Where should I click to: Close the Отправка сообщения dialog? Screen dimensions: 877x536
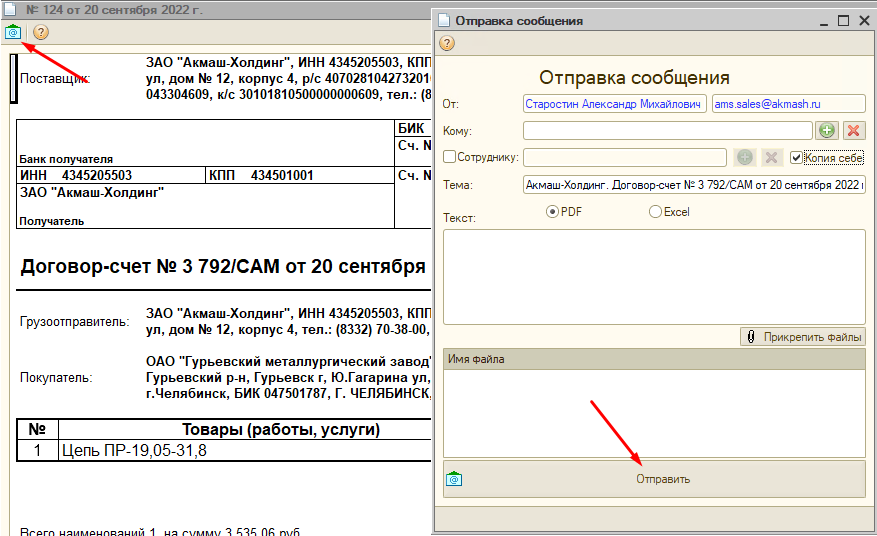(864, 21)
